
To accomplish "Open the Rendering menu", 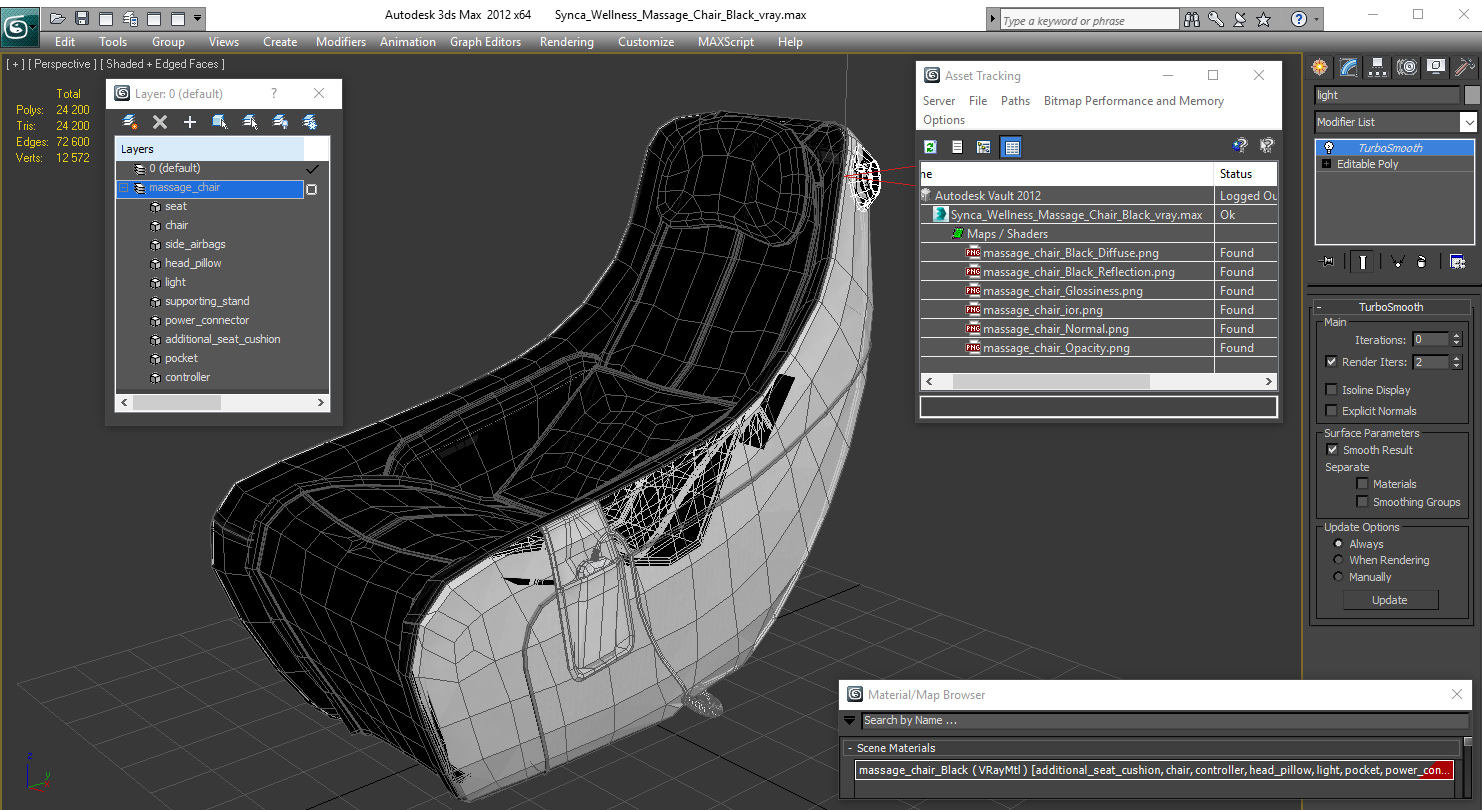I will click(x=566, y=42).
